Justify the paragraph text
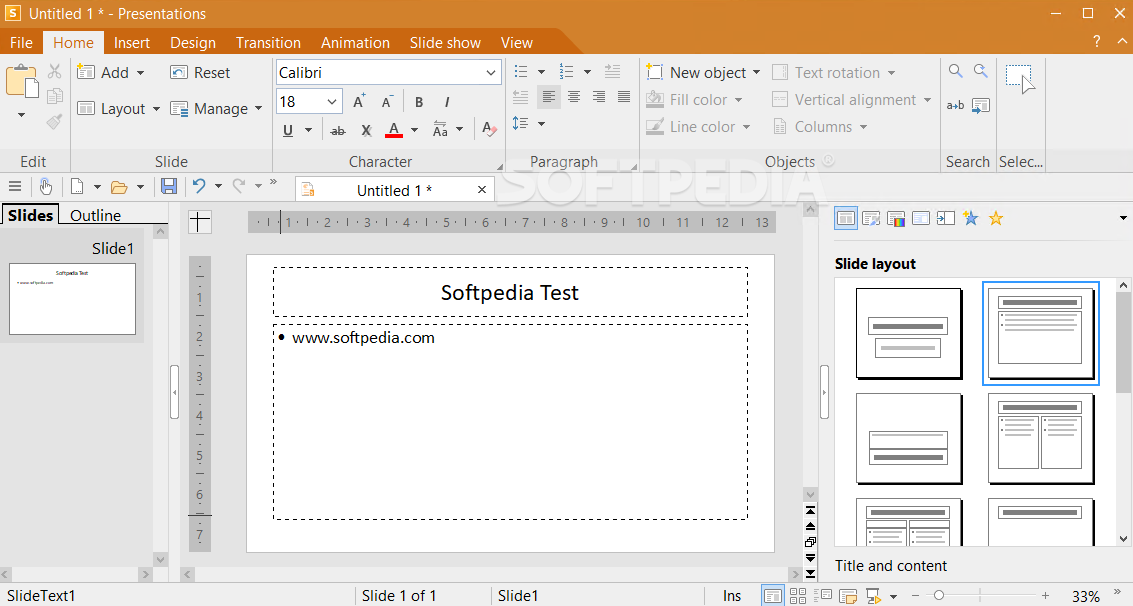The height and width of the screenshot is (606, 1133). (x=624, y=97)
